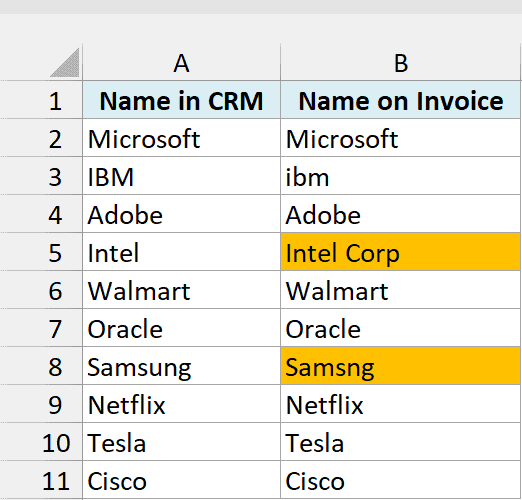Select the Tesla cell in column B
522x500 pixels.
[401, 442]
